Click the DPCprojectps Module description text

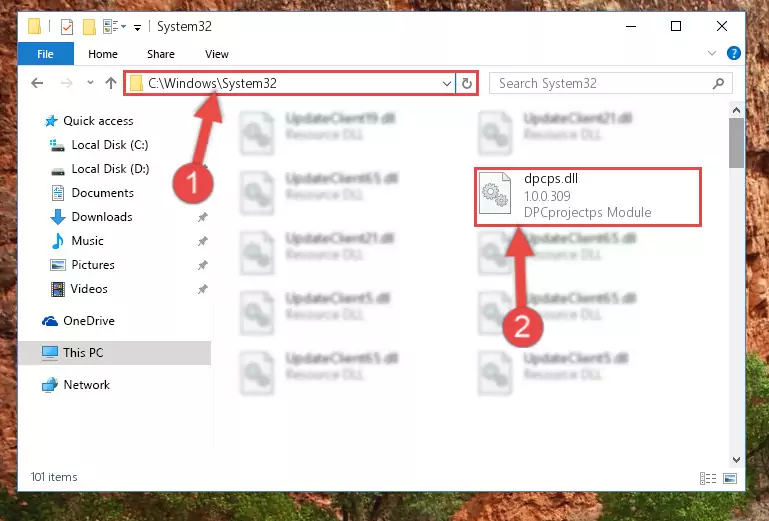[588, 212]
